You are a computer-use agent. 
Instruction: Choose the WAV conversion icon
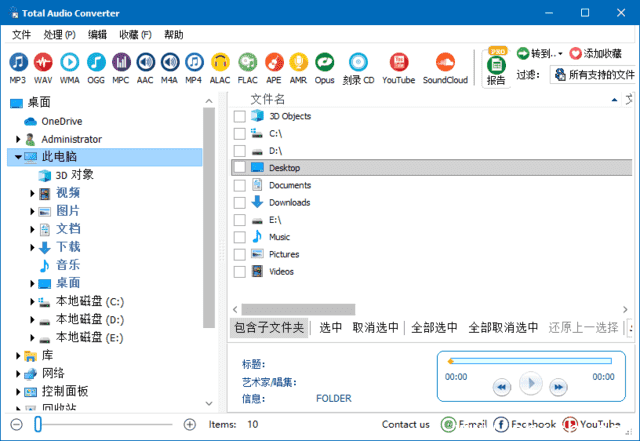tap(44, 64)
